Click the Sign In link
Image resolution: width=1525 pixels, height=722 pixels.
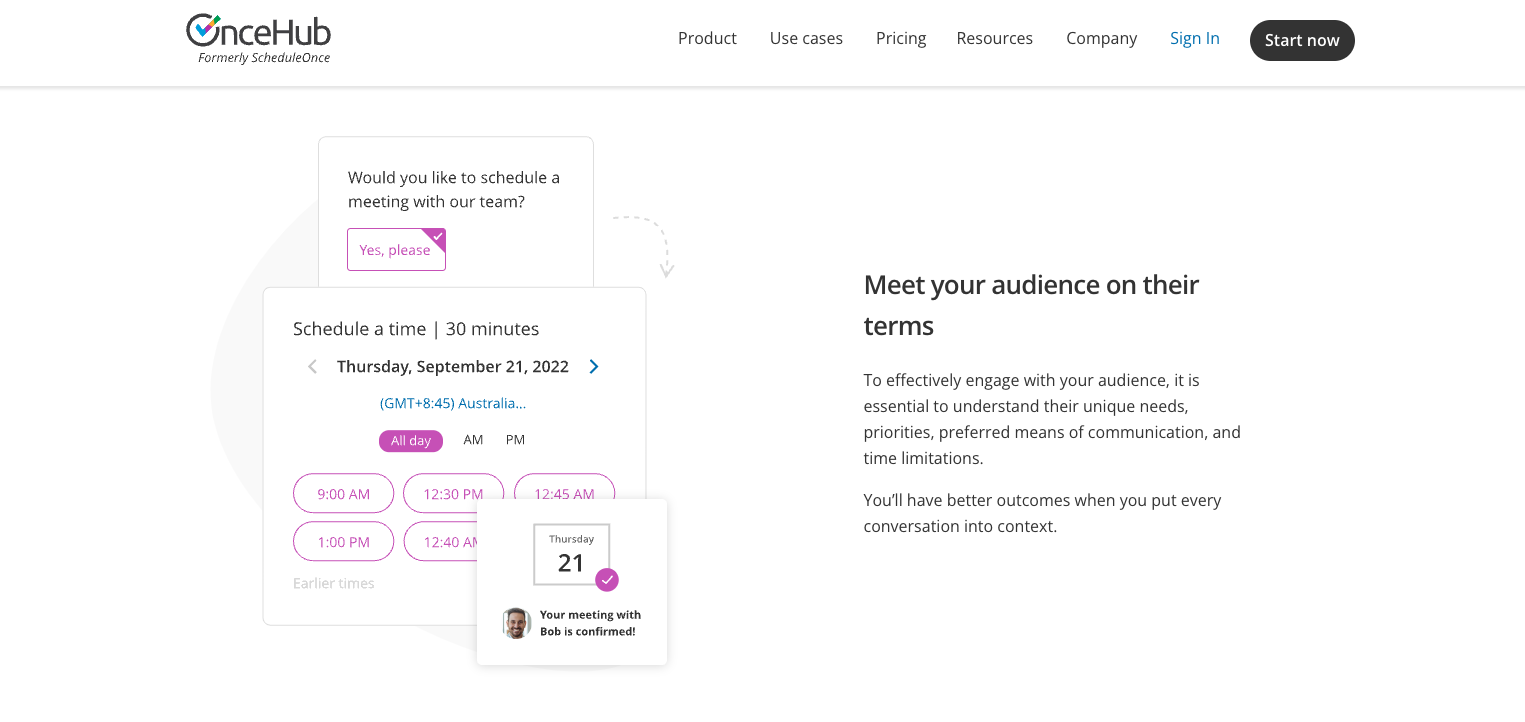pos(1195,39)
